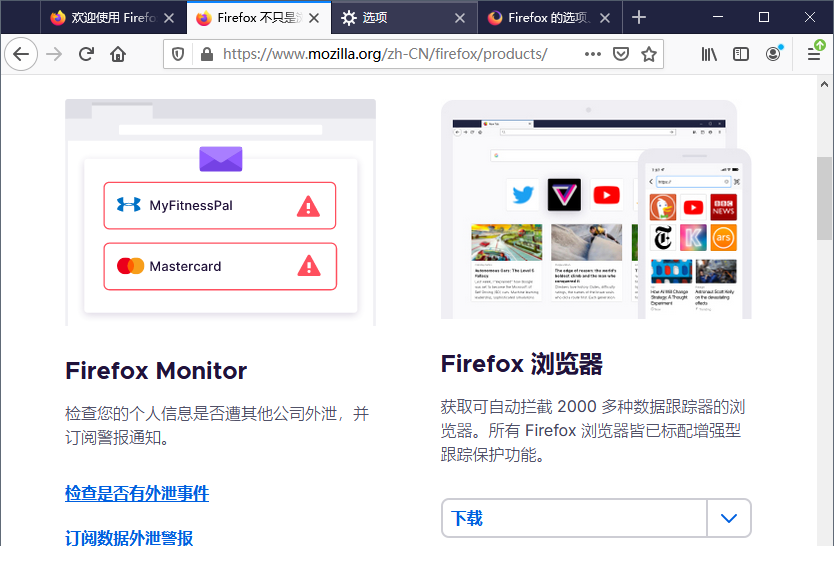Toggle the sidebar view
The image size is (834, 567).
pyautogui.click(x=740, y=54)
